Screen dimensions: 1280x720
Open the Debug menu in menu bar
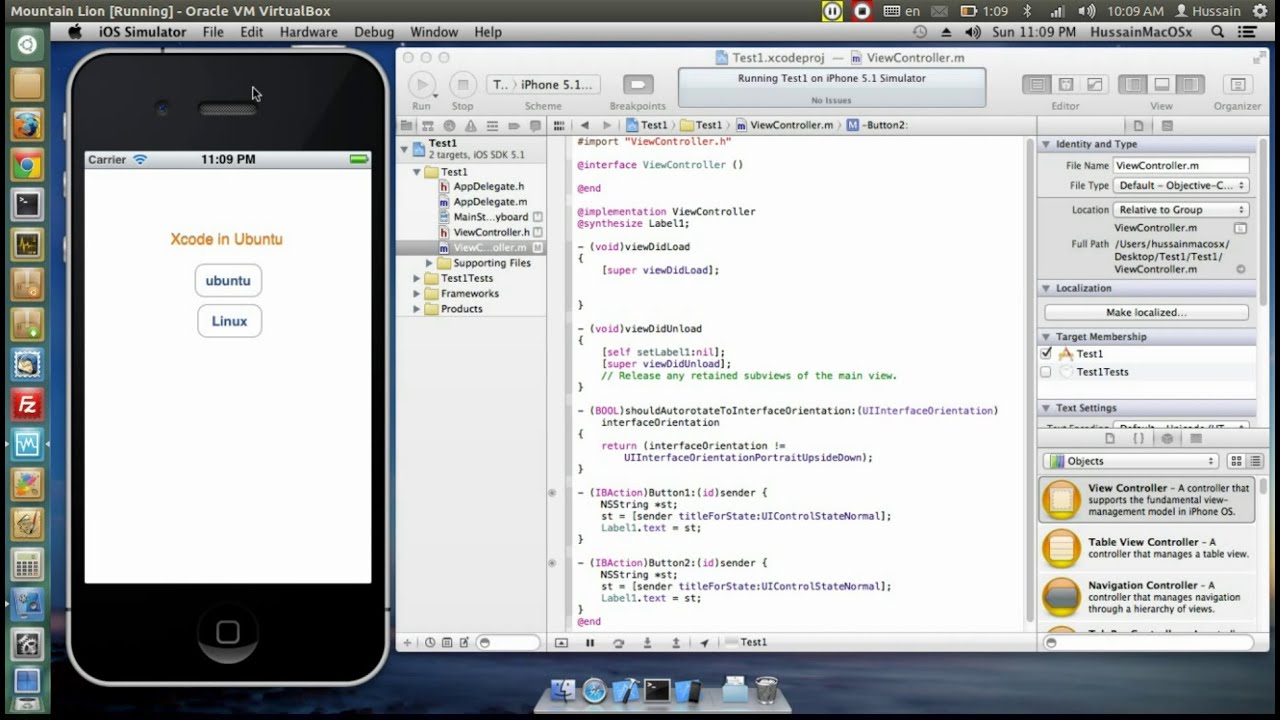(x=374, y=32)
